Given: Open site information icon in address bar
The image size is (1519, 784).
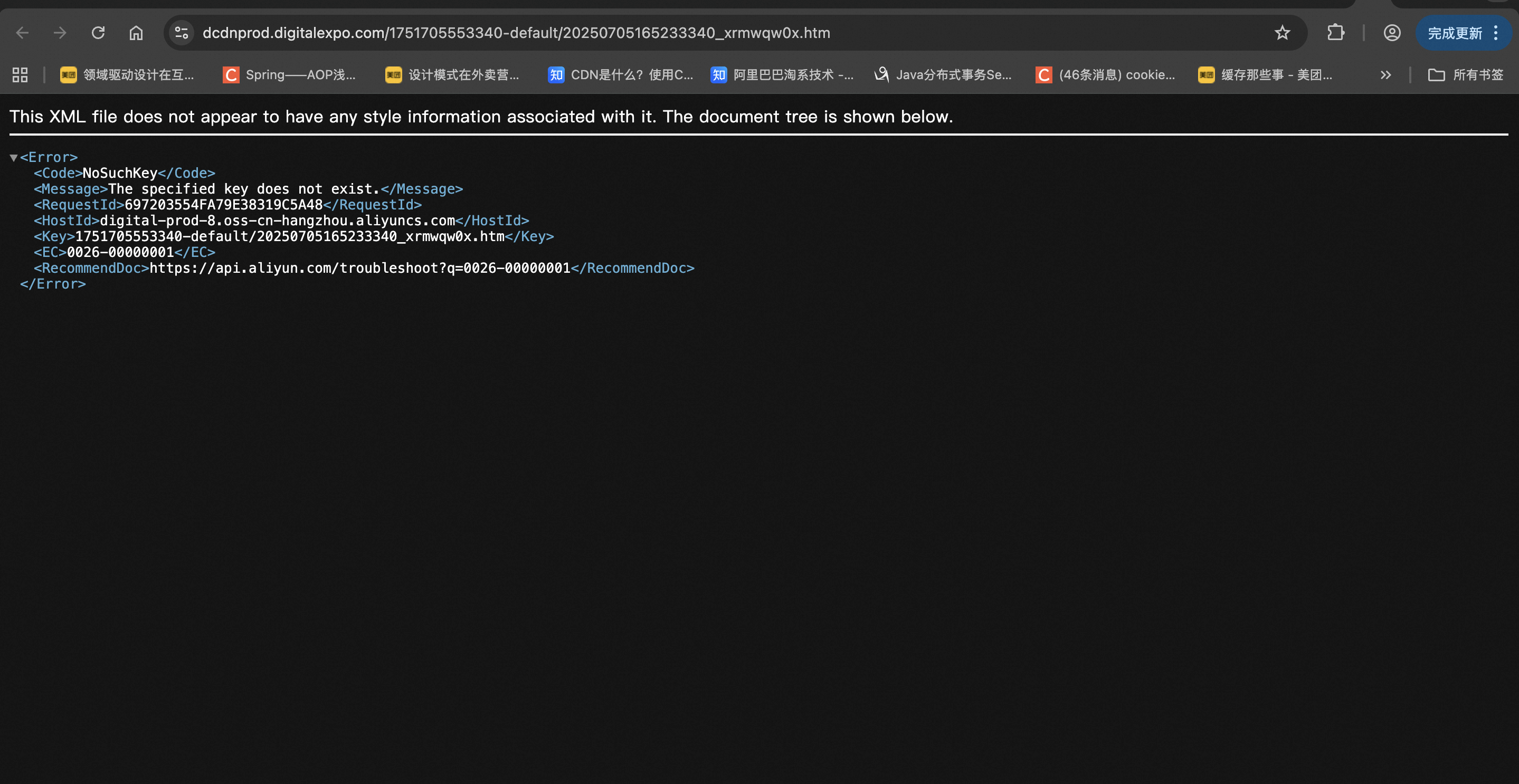Looking at the screenshot, I should (x=182, y=33).
